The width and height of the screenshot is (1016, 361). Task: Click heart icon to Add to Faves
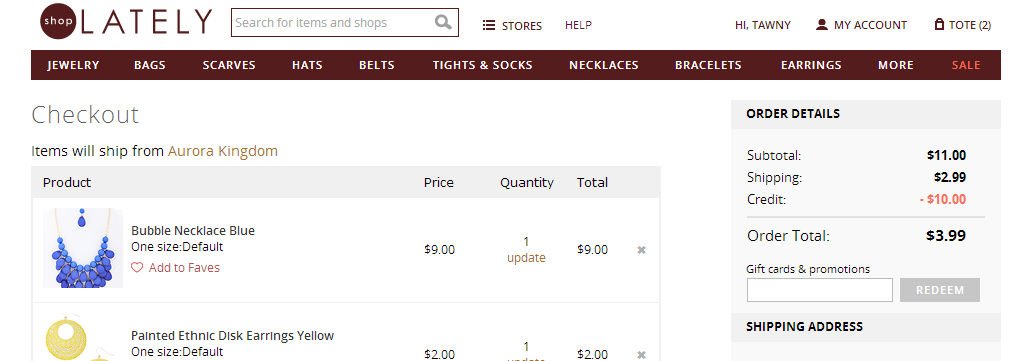[137, 268]
